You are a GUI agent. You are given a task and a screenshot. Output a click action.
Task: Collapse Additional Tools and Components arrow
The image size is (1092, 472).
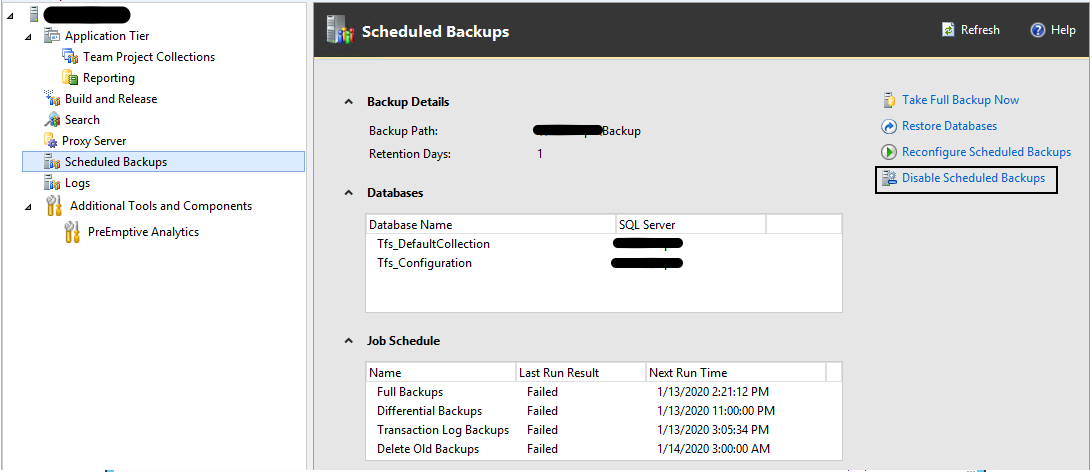point(28,207)
